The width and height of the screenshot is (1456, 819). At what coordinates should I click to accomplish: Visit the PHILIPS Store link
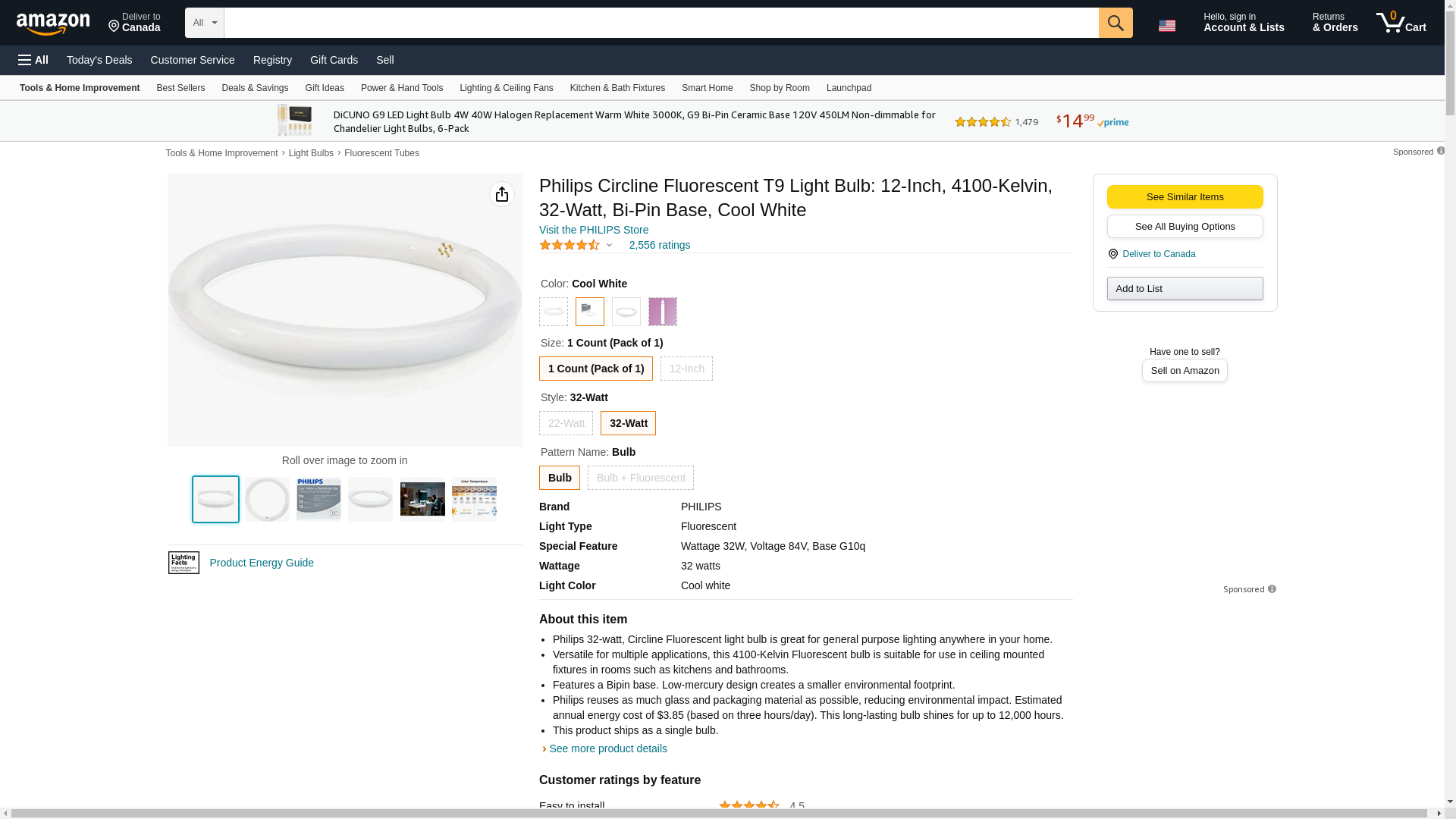(594, 230)
